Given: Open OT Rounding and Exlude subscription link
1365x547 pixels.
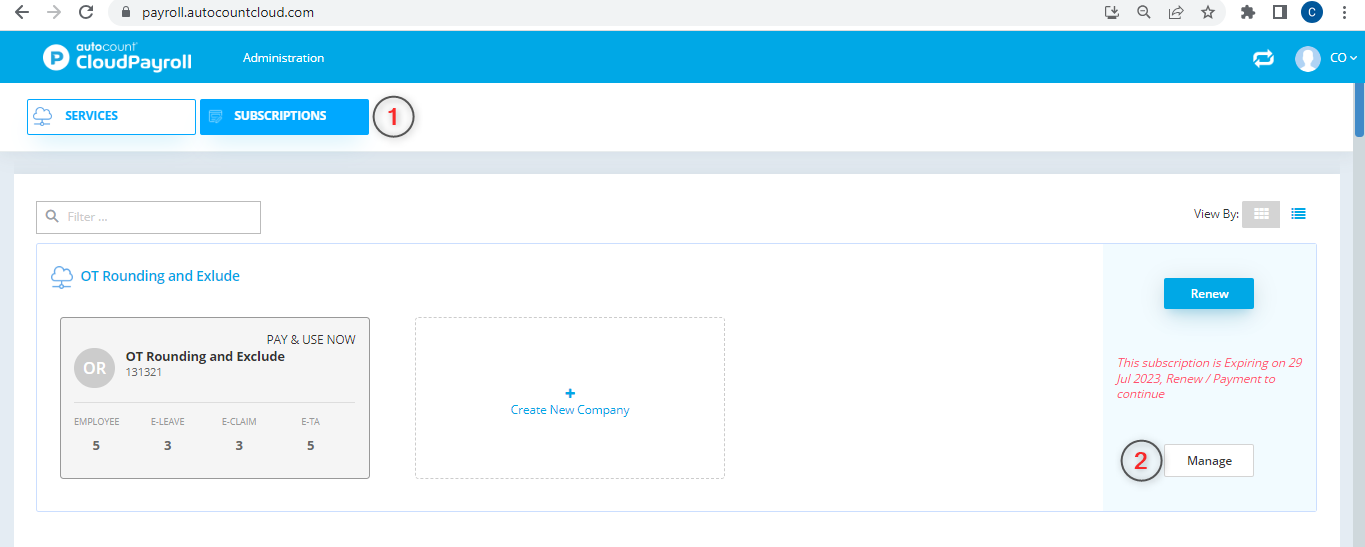Looking at the screenshot, I should [160, 276].
